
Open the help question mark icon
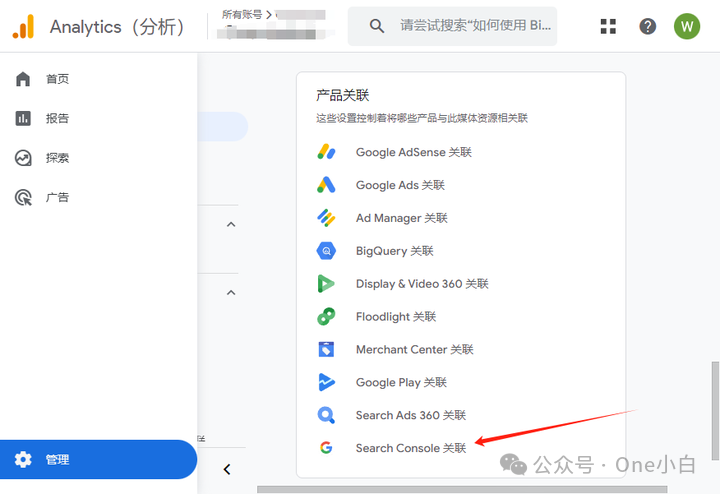[x=647, y=26]
